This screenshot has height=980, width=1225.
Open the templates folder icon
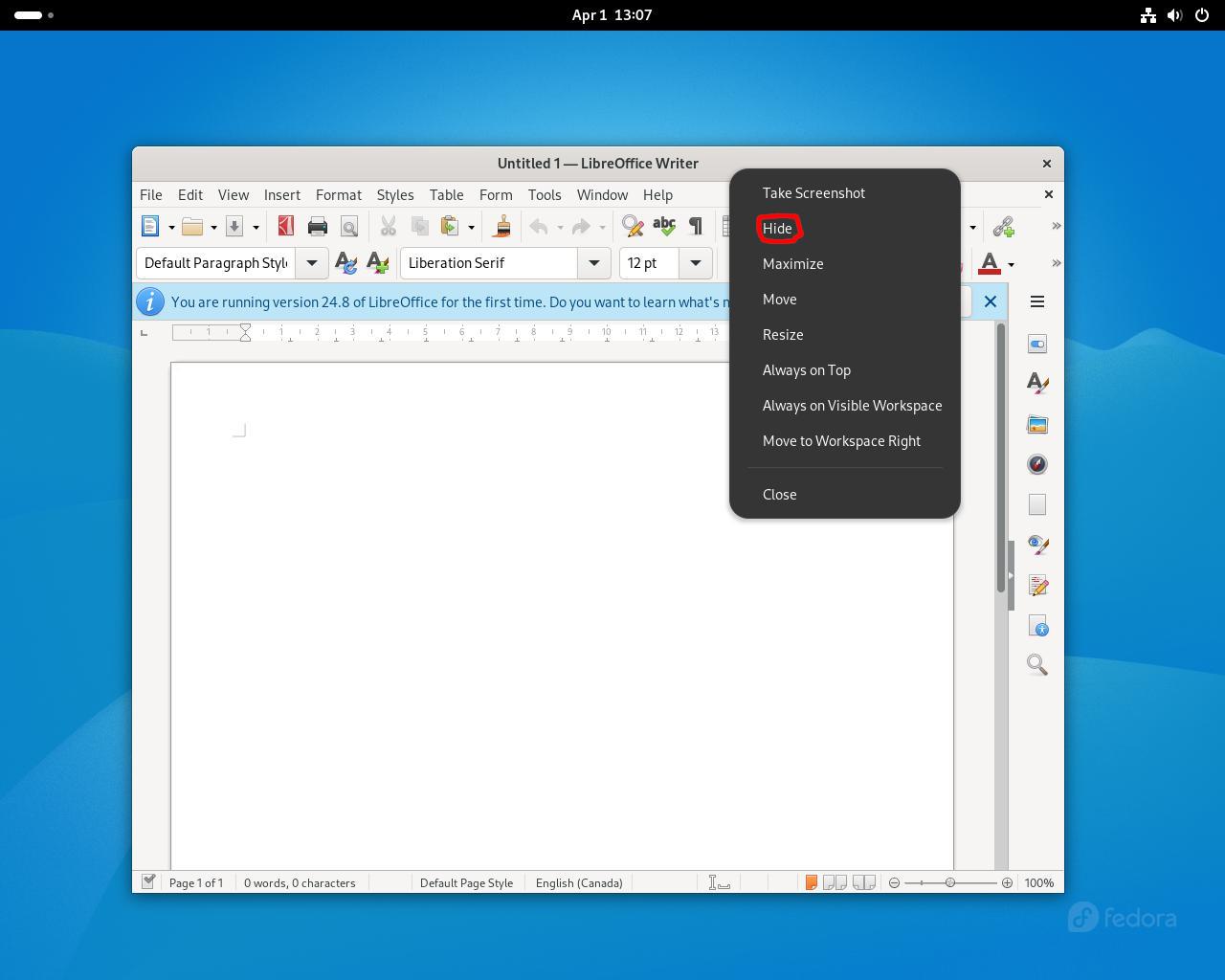[192, 227]
